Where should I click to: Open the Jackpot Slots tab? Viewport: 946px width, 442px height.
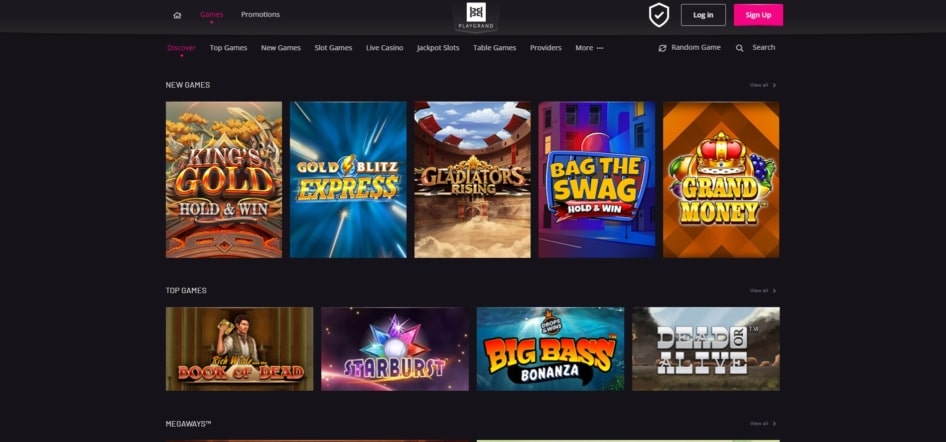point(438,48)
